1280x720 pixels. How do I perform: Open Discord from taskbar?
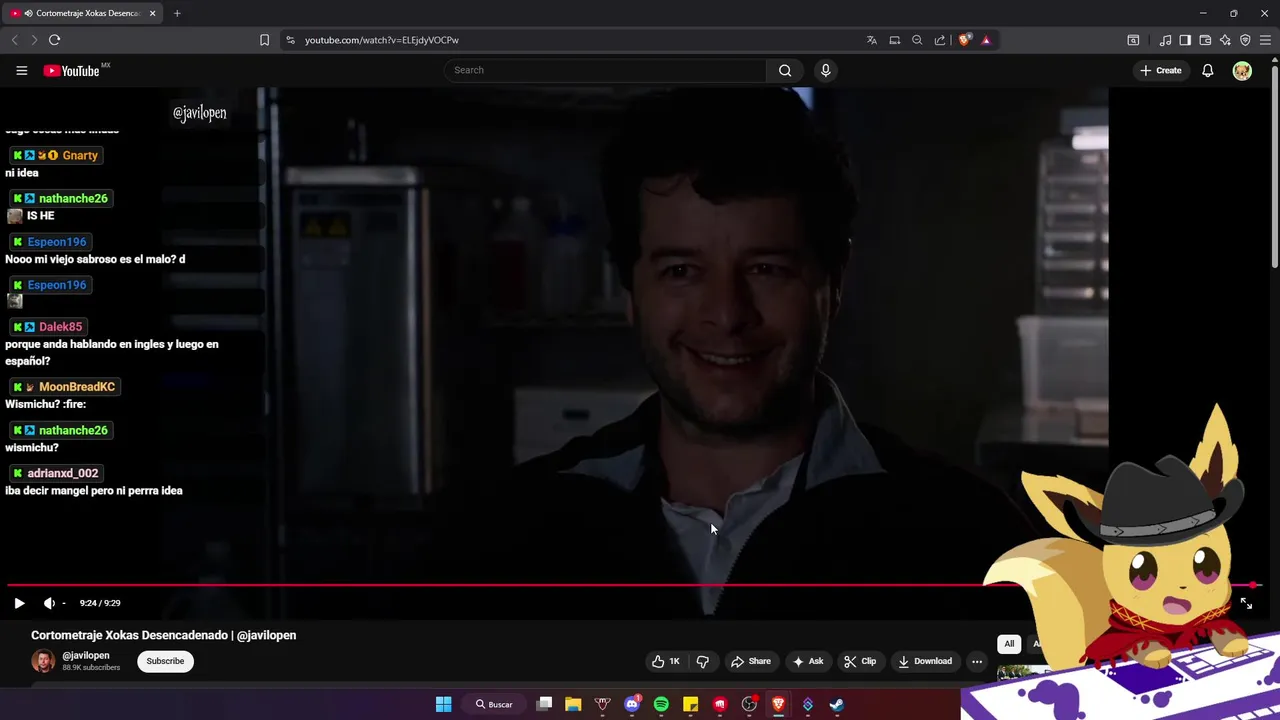coord(632,704)
